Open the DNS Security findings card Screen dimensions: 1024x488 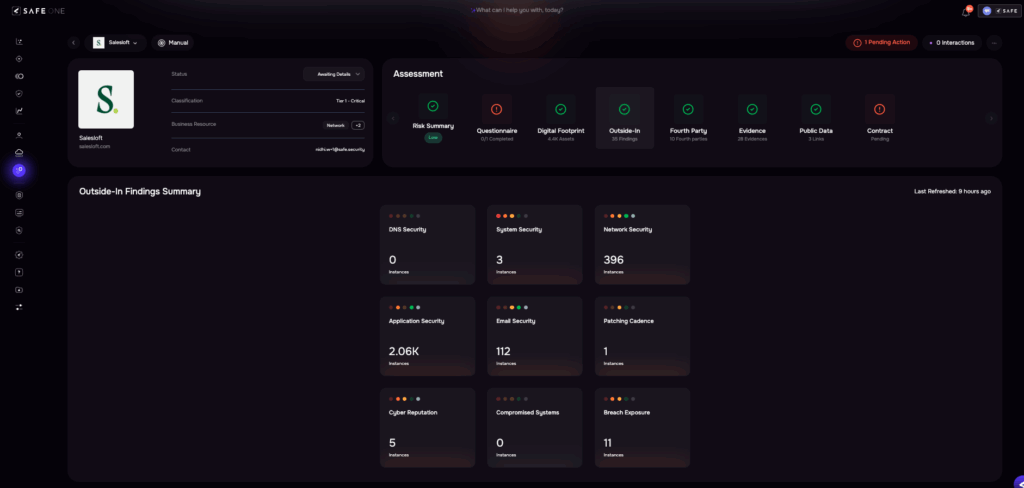point(428,245)
